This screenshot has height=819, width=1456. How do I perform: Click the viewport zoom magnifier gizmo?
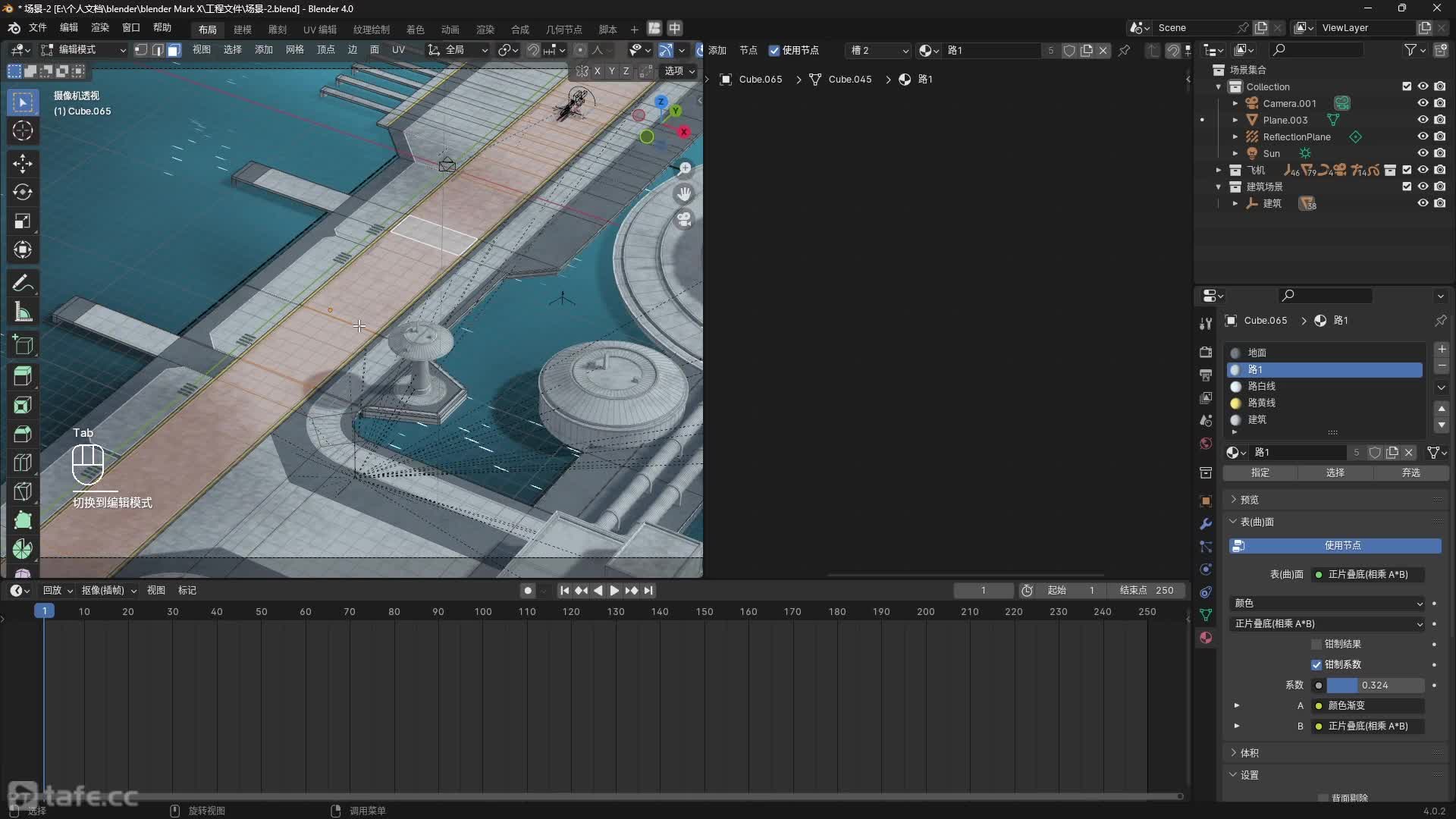[x=684, y=168]
